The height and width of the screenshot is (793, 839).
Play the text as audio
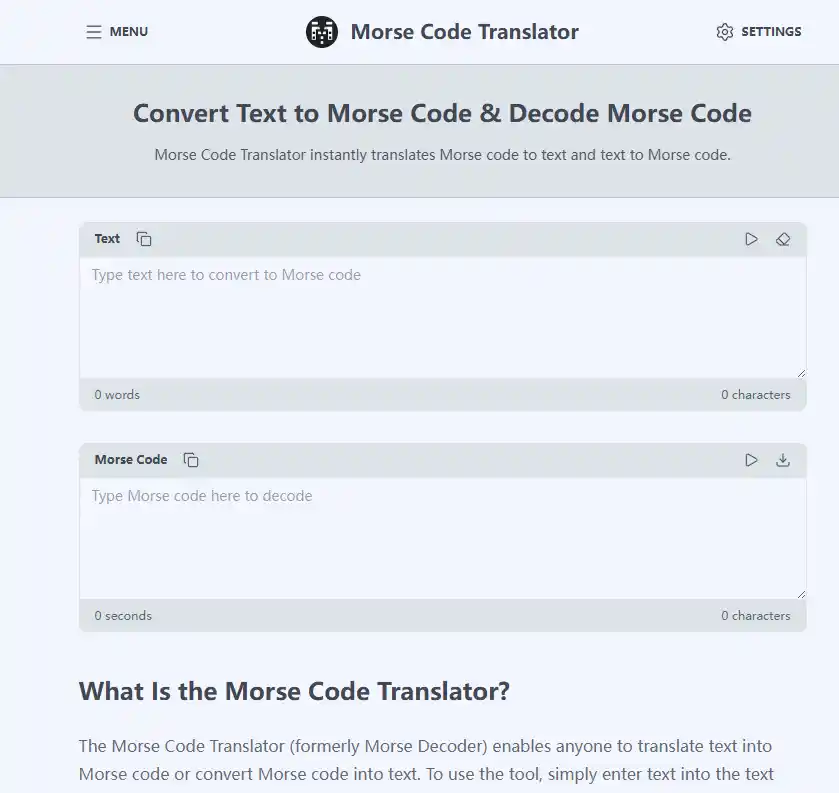[x=751, y=239]
